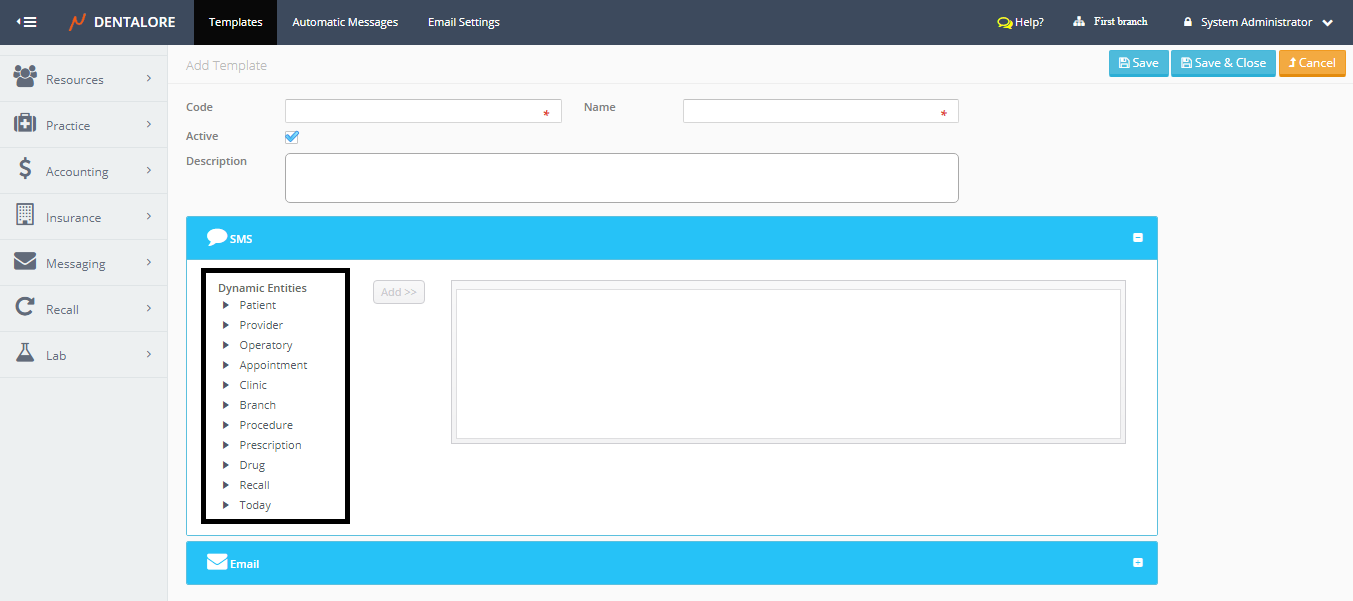1353x601 pixels.
Task: Expand the Patient entity node
Action: 226,305
